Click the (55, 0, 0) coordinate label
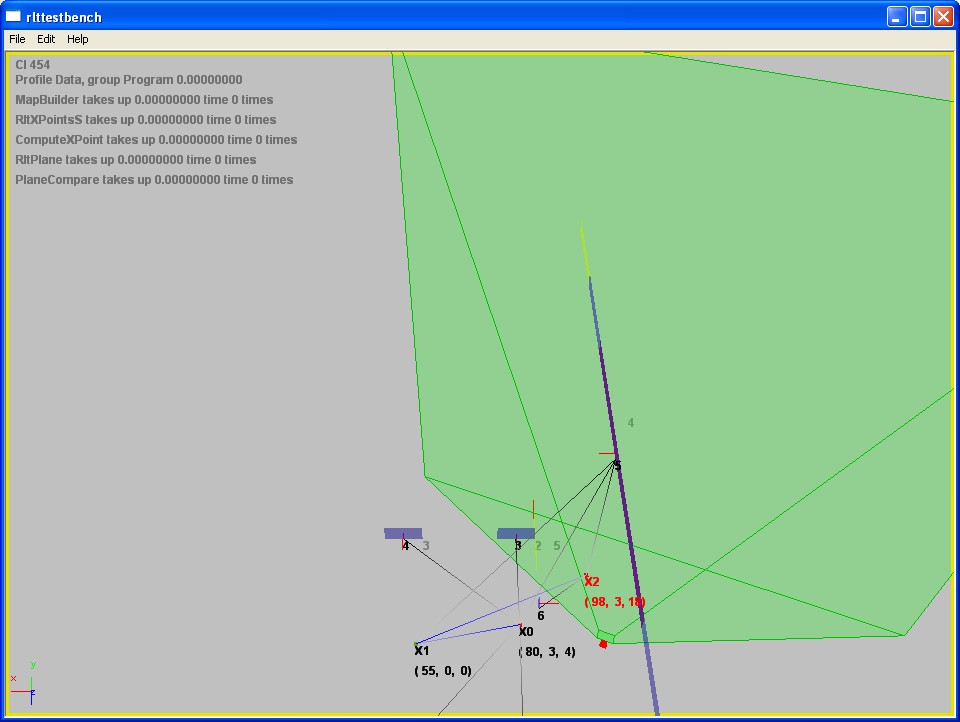960x722 pixels. click(442, 671)
